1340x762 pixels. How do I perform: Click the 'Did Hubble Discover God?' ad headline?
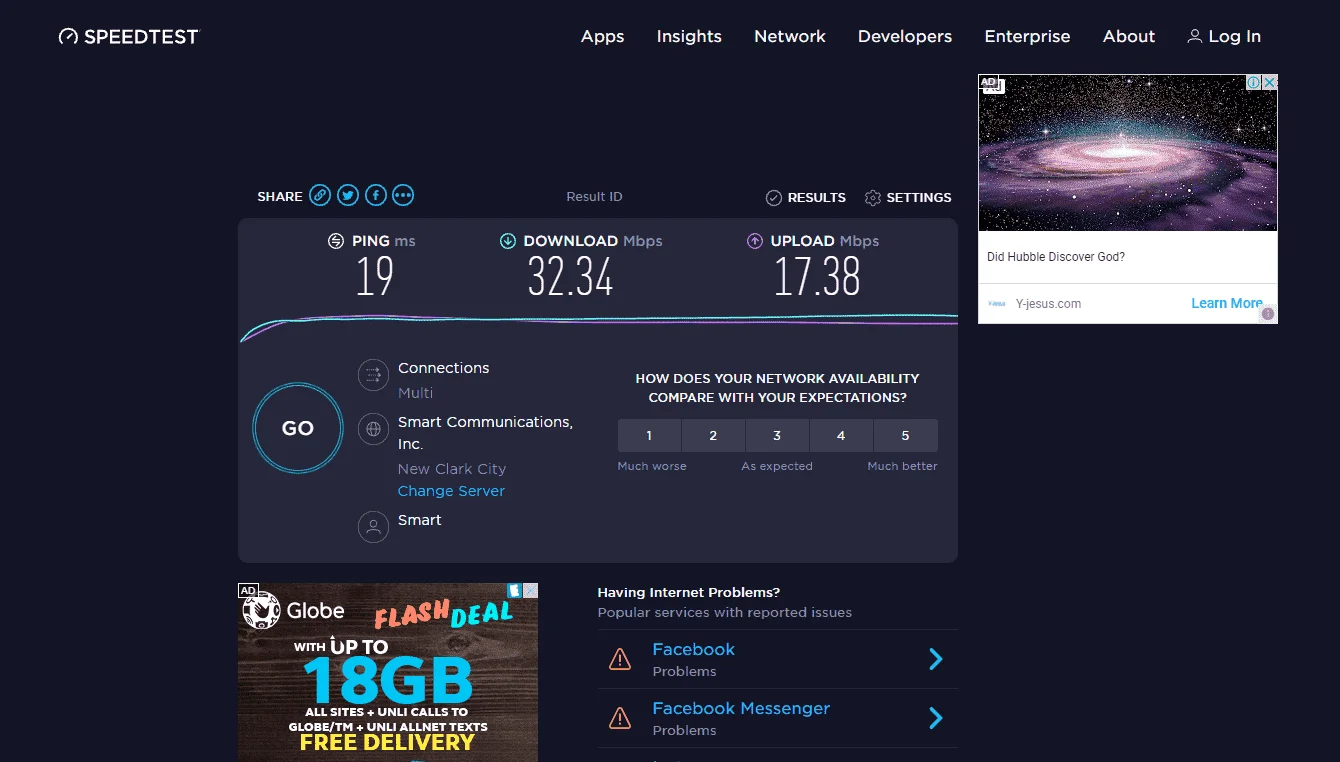[1056, 257]
